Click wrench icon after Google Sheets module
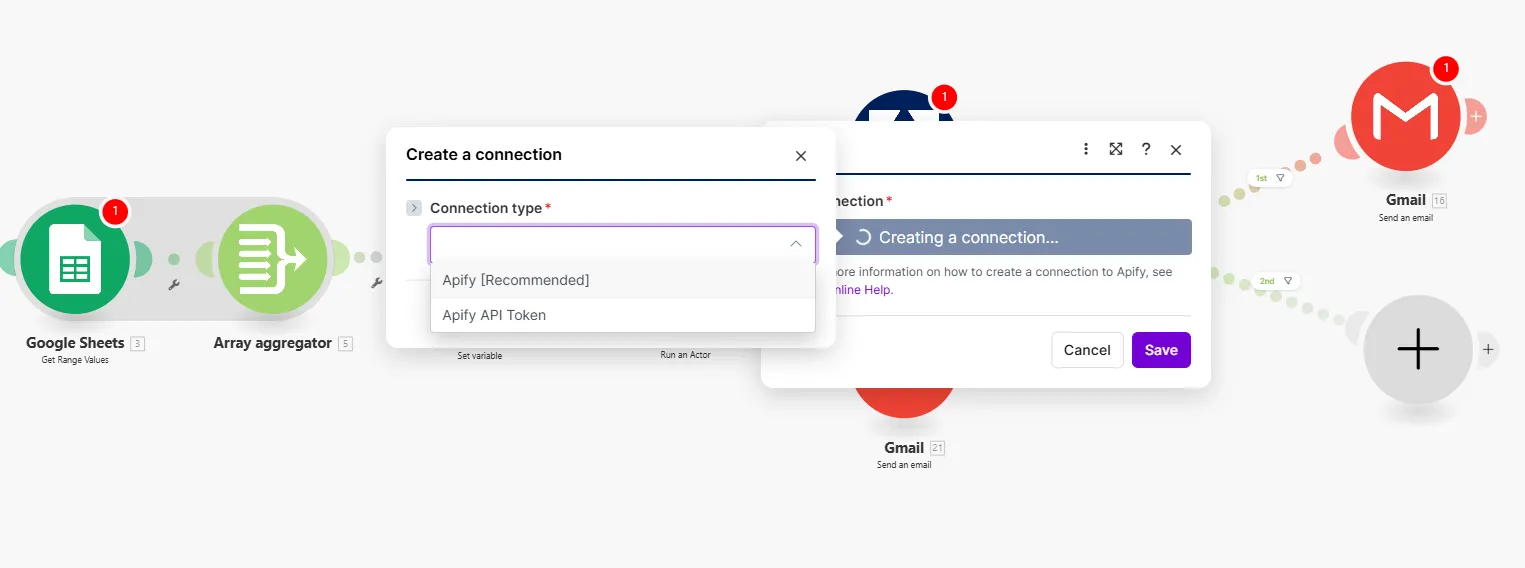 tap(174, 284)
